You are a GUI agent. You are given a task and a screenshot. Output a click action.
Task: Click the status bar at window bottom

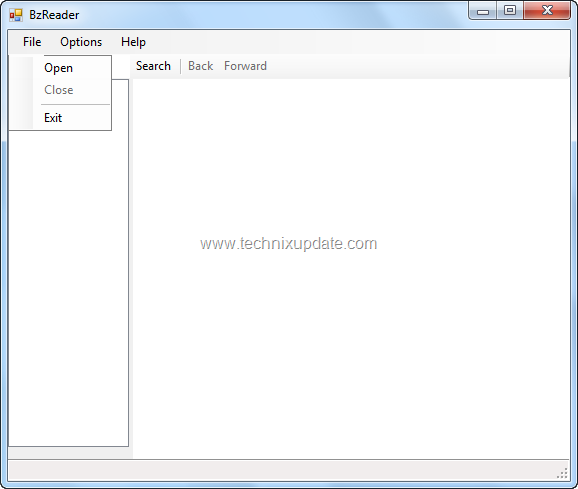tap(288, 470)
